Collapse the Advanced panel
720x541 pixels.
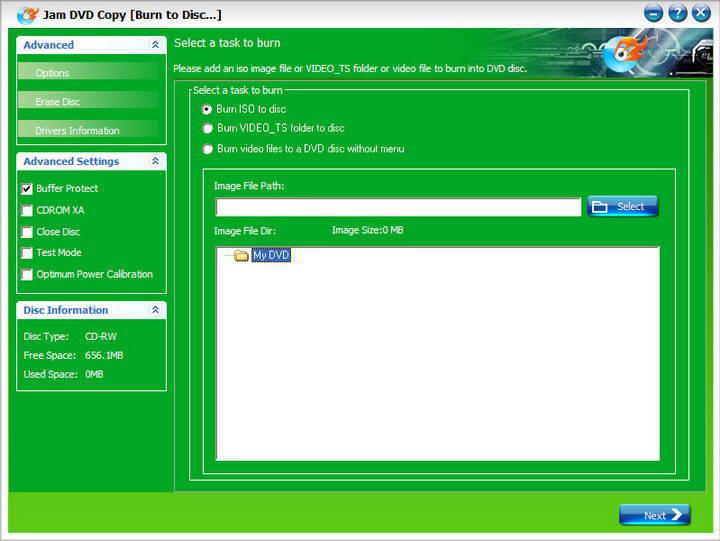[155, 45]
